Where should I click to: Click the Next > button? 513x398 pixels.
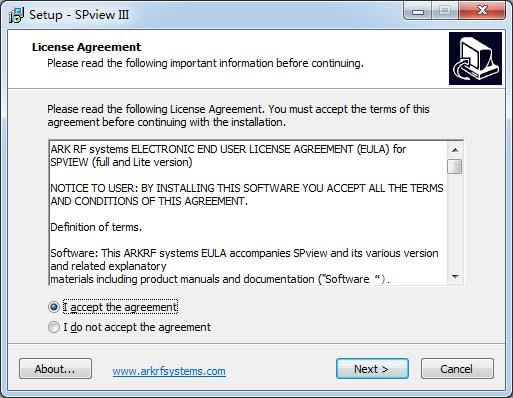pos(372,369)
